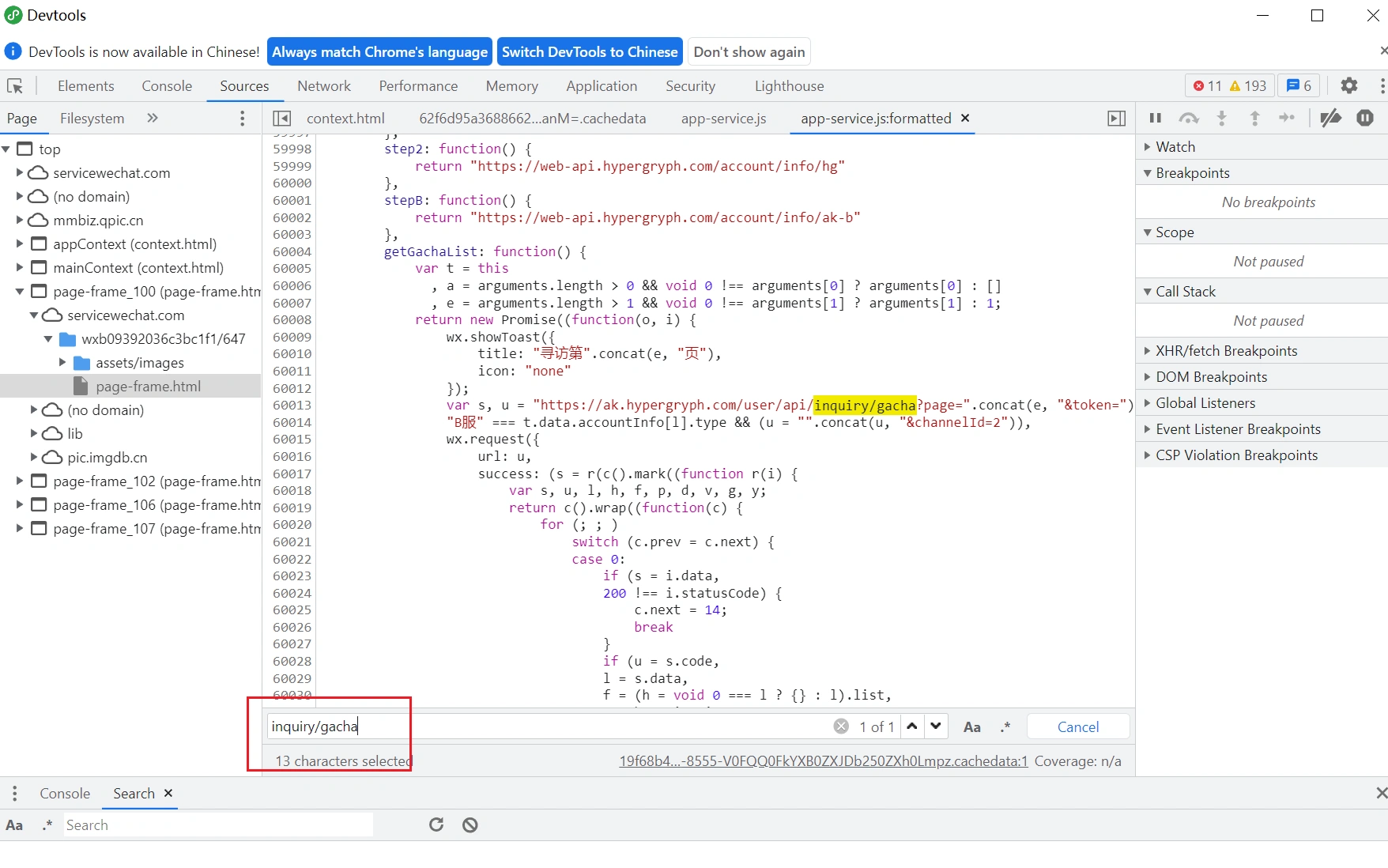Hide the debugger sidebar pane

click(1116, 119)
